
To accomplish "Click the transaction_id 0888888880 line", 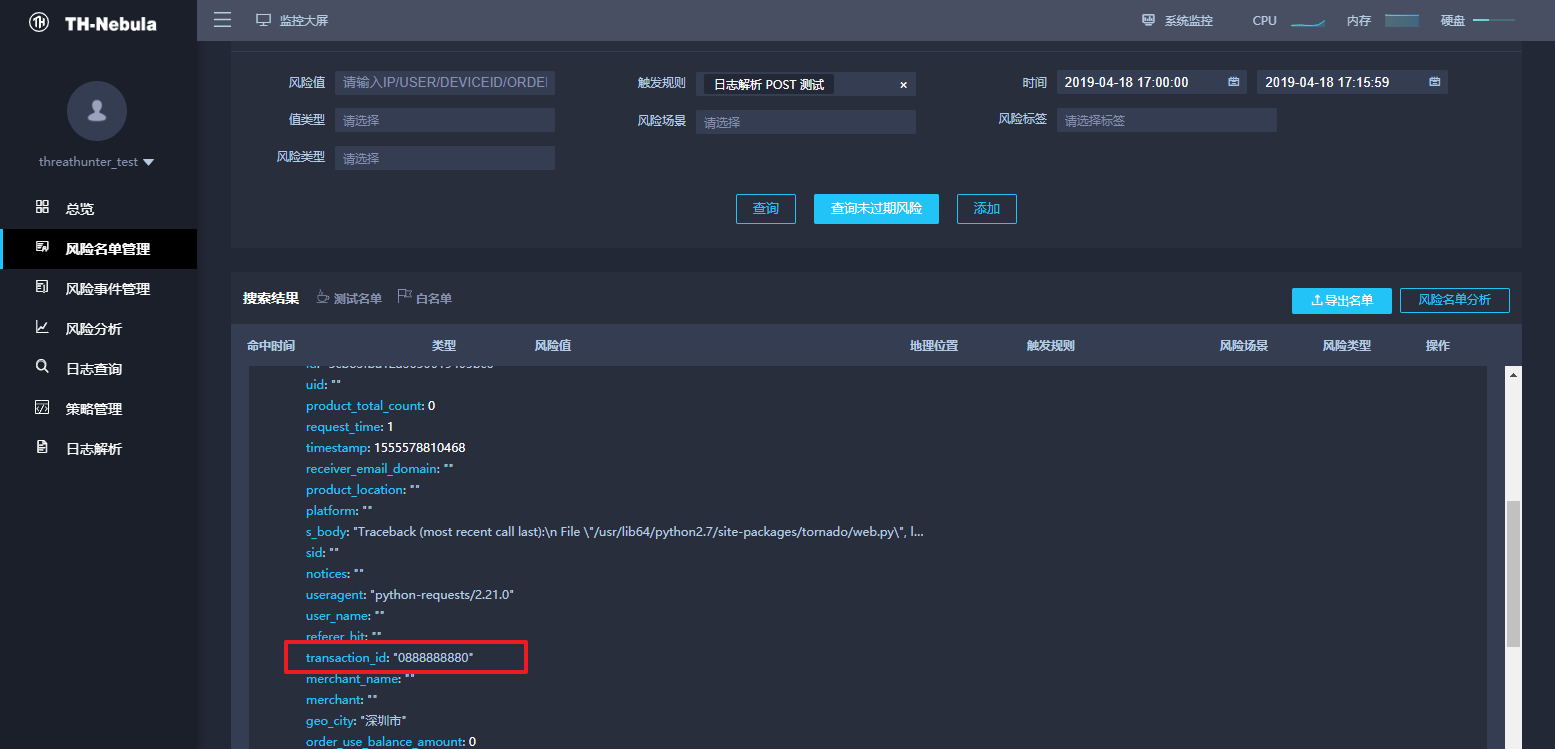I will click(x=390, y=658).
